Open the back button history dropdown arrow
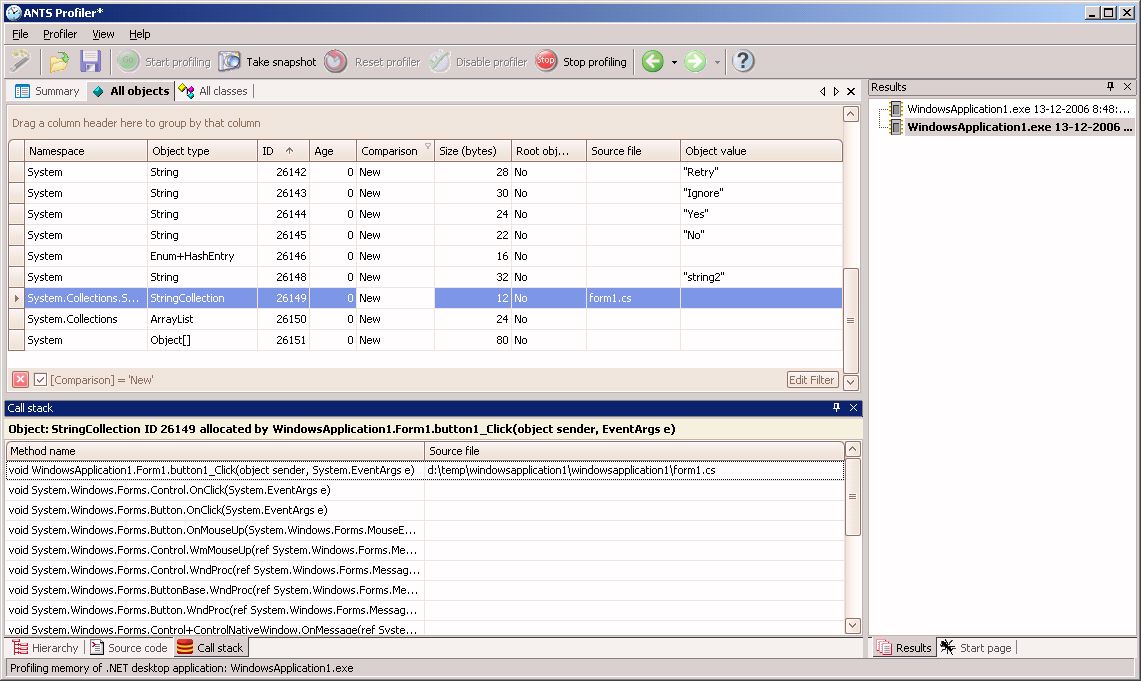Viewport: 1141px width, 681px height. (674, 62)
